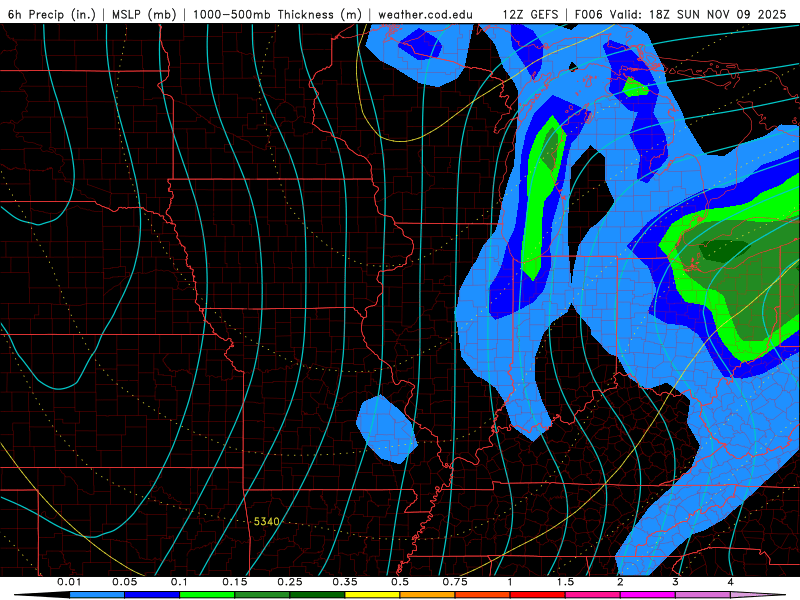Click the "0.15" legend value
The image size is (800, 600).
235,582
